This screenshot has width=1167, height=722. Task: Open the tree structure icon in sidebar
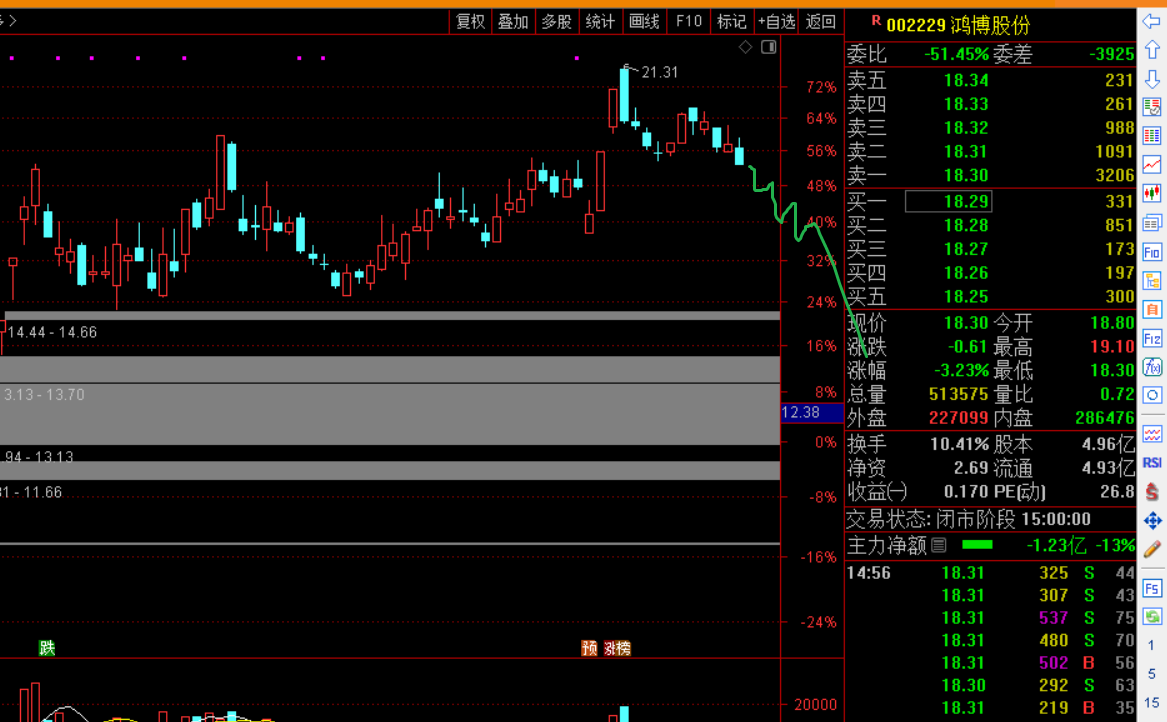click(1151, 281)
